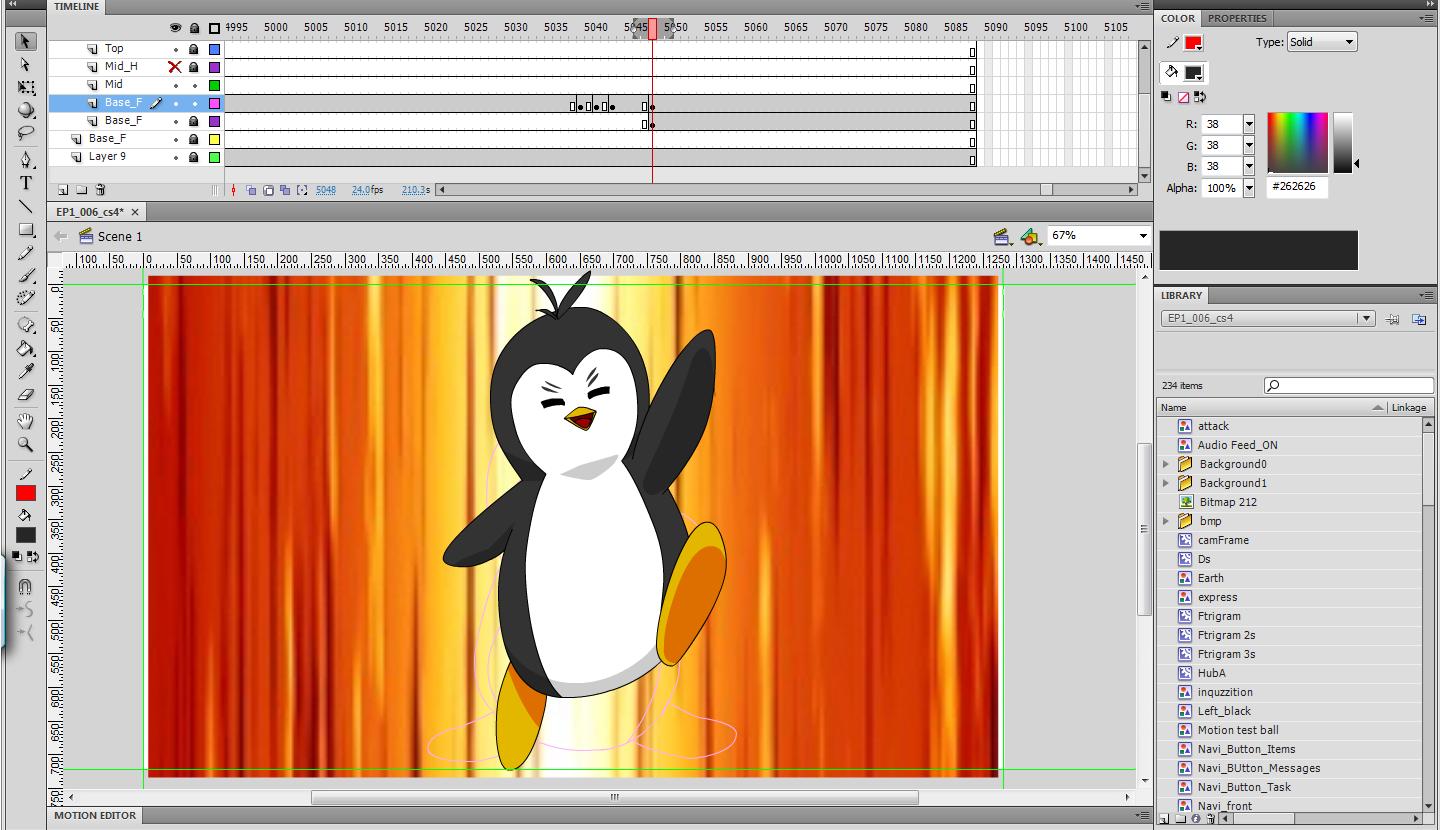
Task: Show the hidden Mid_H layer (red X)
Action: [175, 67]
